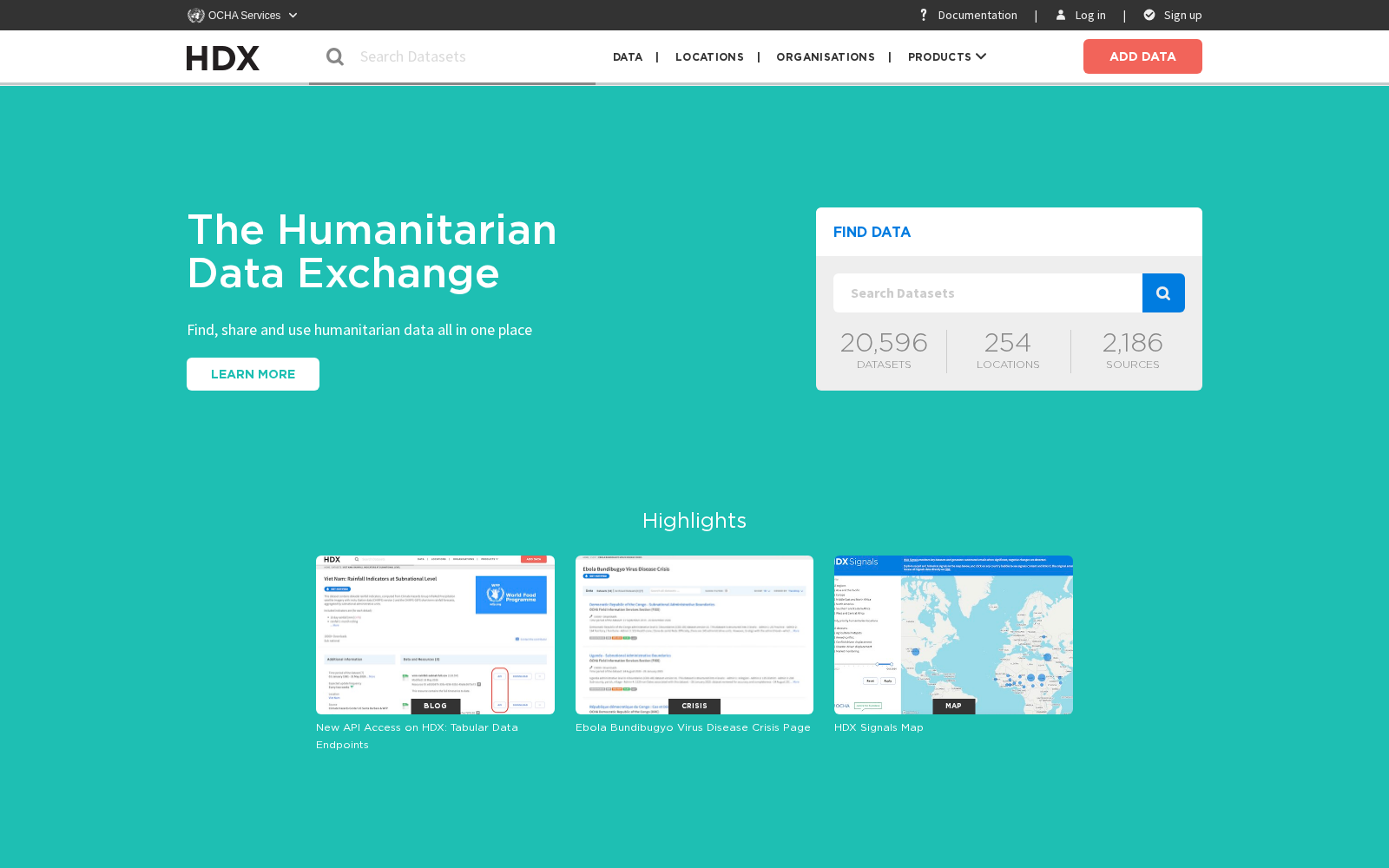Click the Documentation question mark icon
Image resolution: width=1389 pixels, height=868 pixels.
point(924,15)
